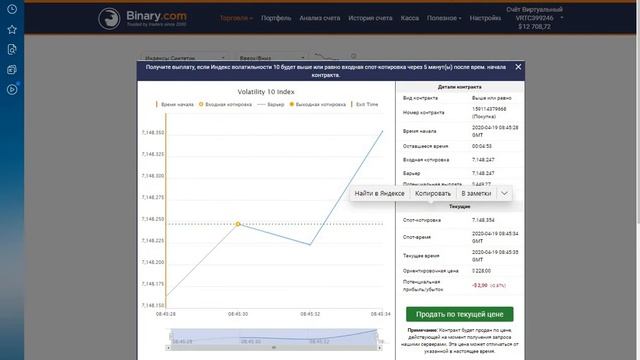This screenshot has width=640, height=360.
Task: Open the Вверх/Вниз contract type dropdown
Action: [x=272, y=58]
